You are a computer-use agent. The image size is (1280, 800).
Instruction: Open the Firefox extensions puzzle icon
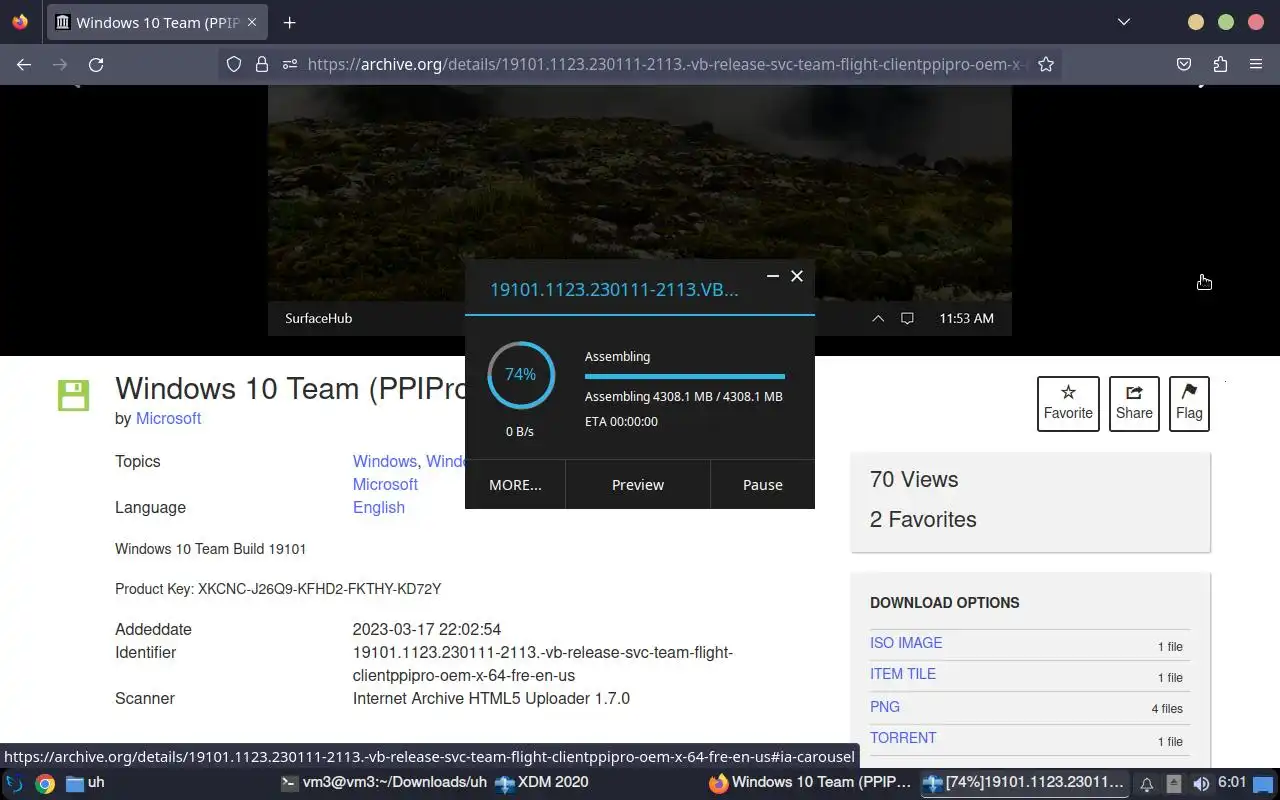(x=1220, y=64)
